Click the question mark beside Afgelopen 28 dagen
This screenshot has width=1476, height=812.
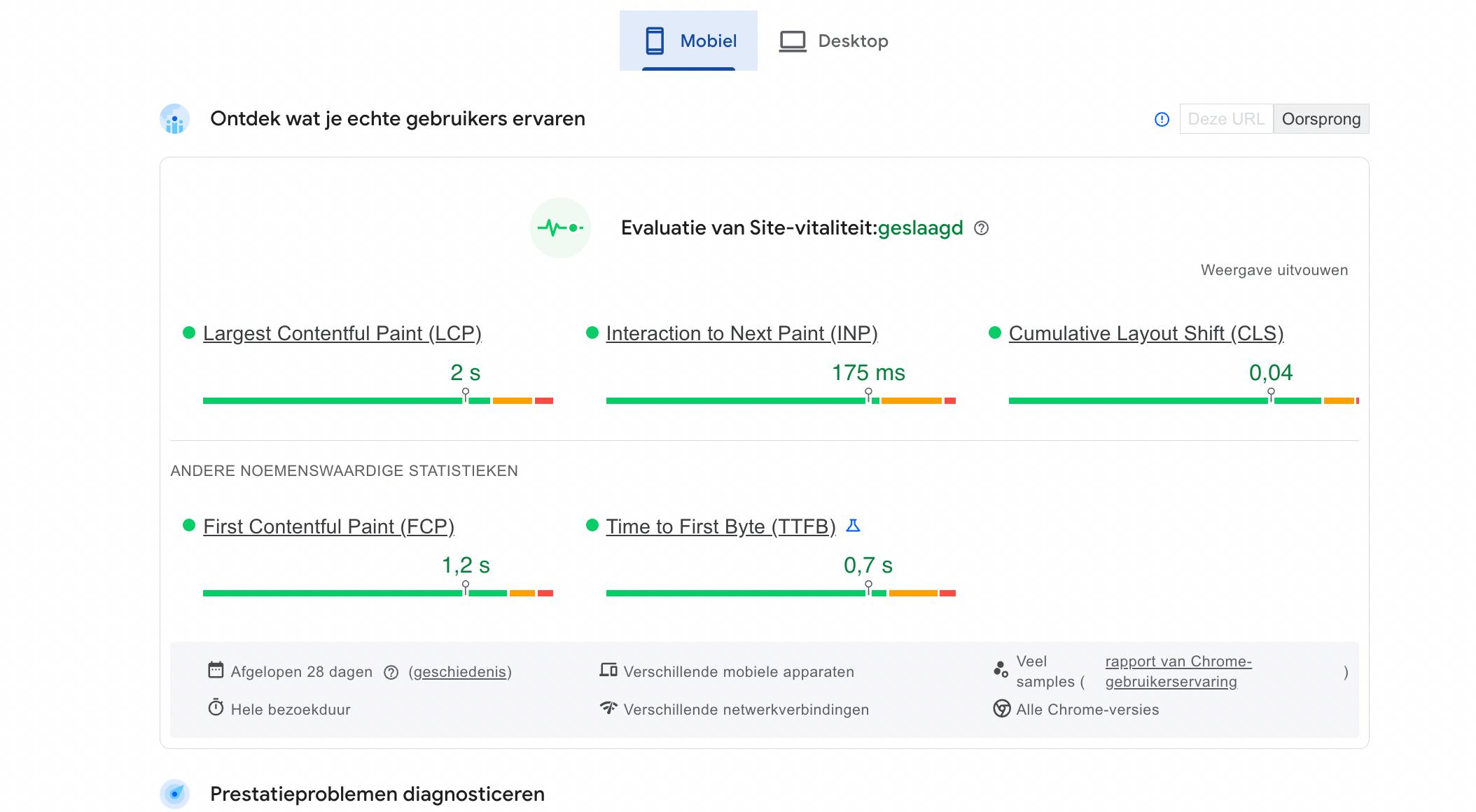point(391,673)
